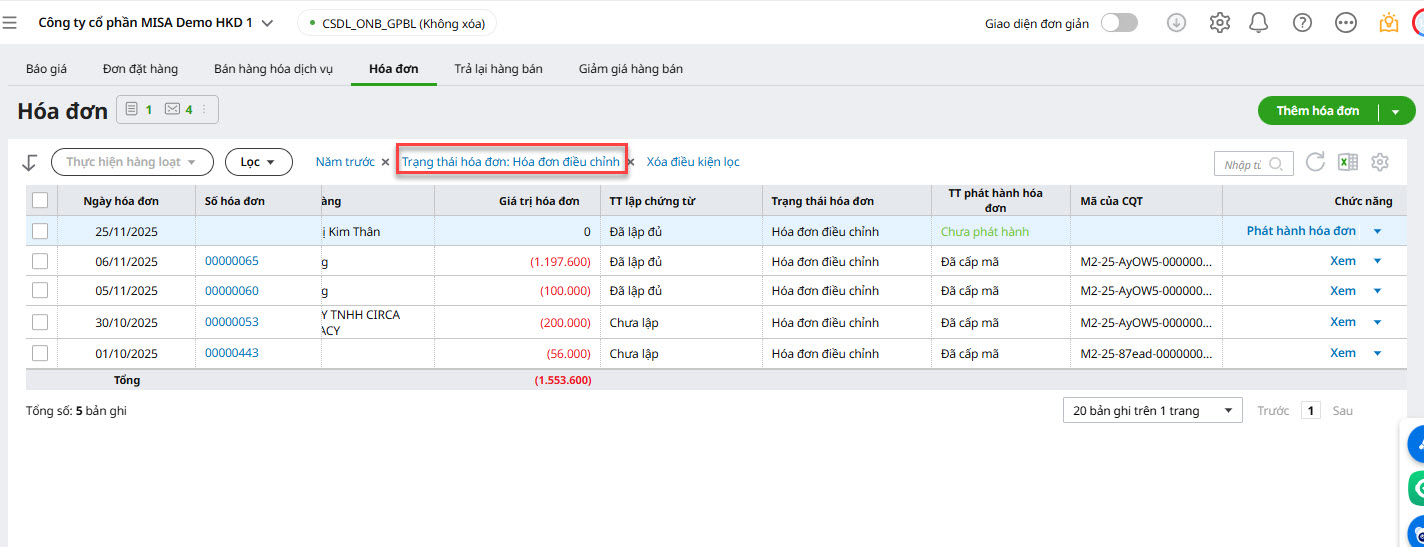Switch to the Báo giá tab
The height and width of the screenshot is (547, 1424).
(x=46, y=69)
